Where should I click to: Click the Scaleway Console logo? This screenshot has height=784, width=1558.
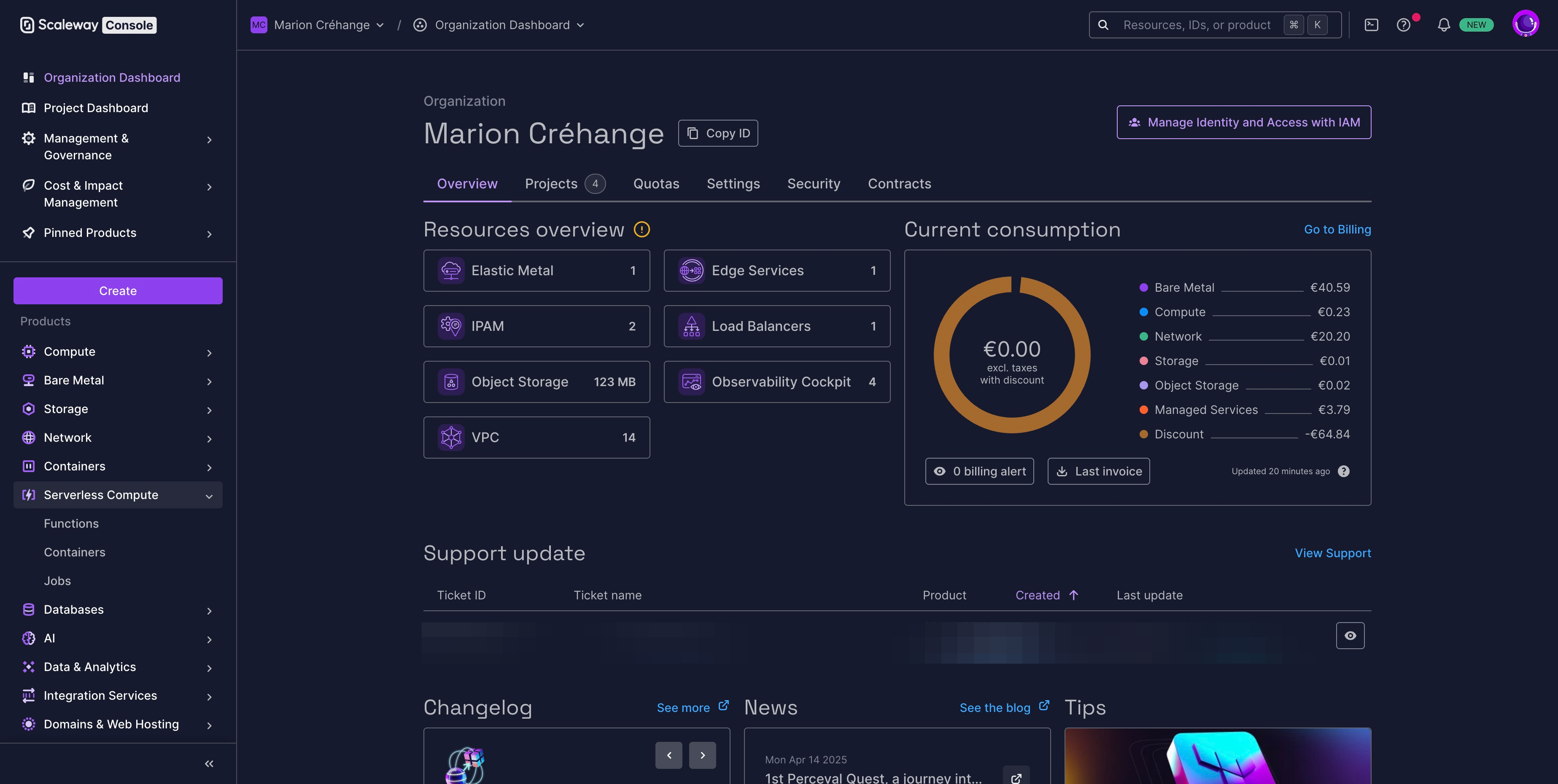point(88,25)
